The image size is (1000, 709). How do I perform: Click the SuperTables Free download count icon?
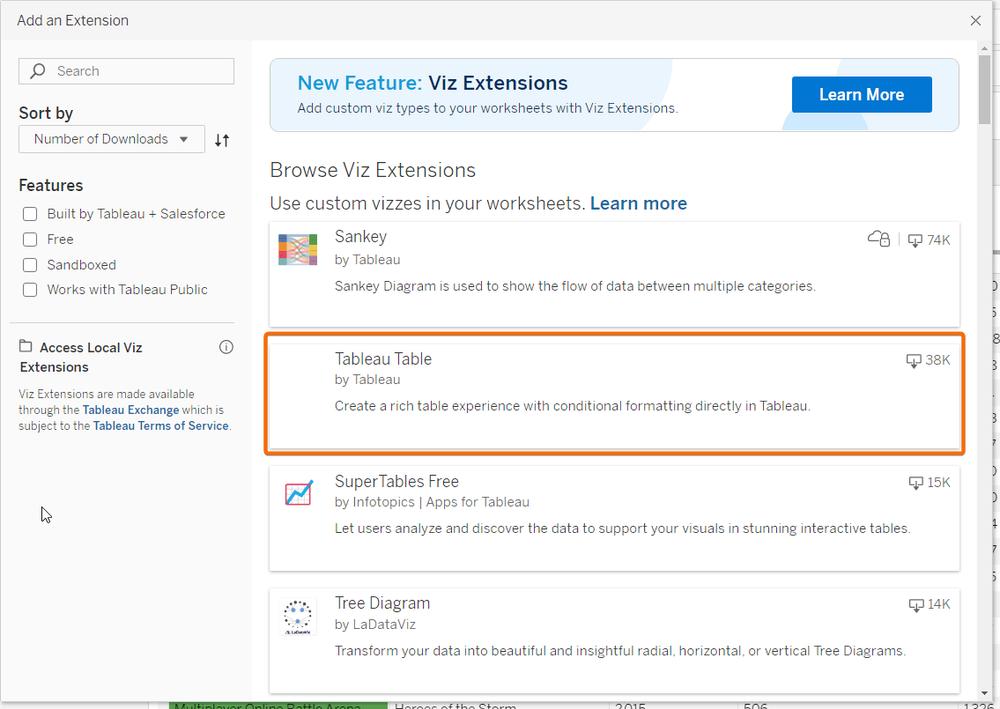click(916, 483)
